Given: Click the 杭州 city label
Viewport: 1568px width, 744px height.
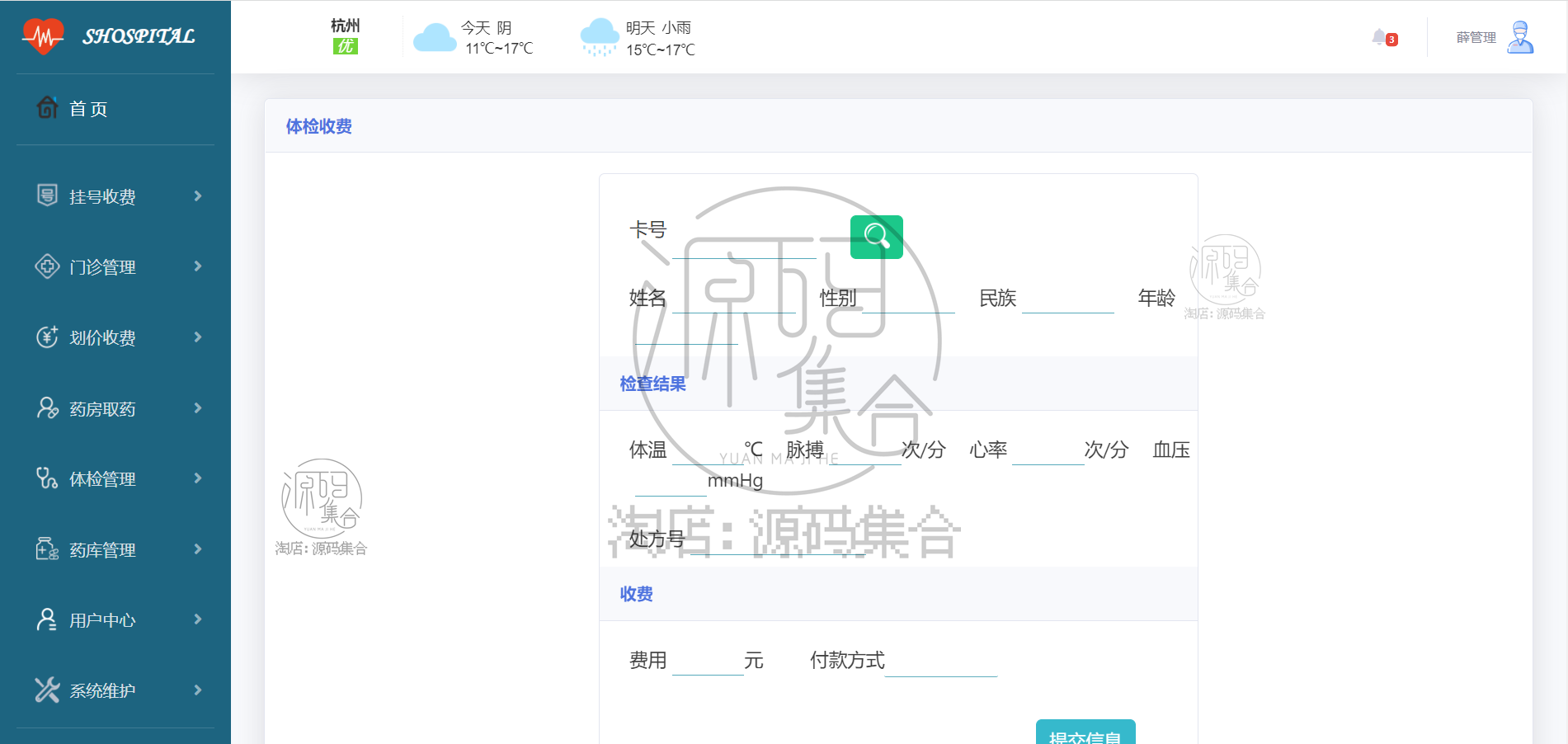Looking at the screenshot, I should point(345,26).
